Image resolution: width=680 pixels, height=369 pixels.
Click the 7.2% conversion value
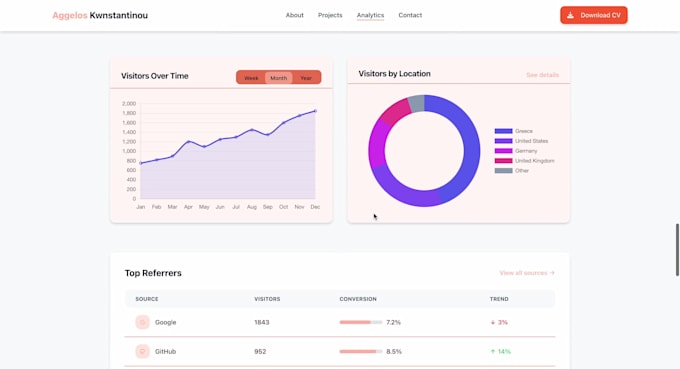394,323
